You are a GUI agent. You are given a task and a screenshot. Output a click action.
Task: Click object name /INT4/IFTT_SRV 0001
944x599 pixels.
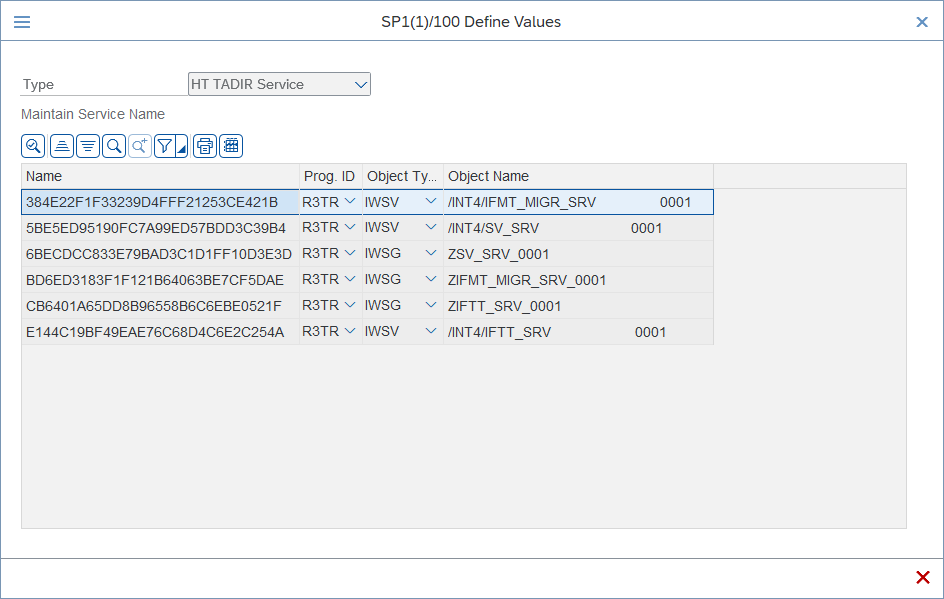coord(578,332)
